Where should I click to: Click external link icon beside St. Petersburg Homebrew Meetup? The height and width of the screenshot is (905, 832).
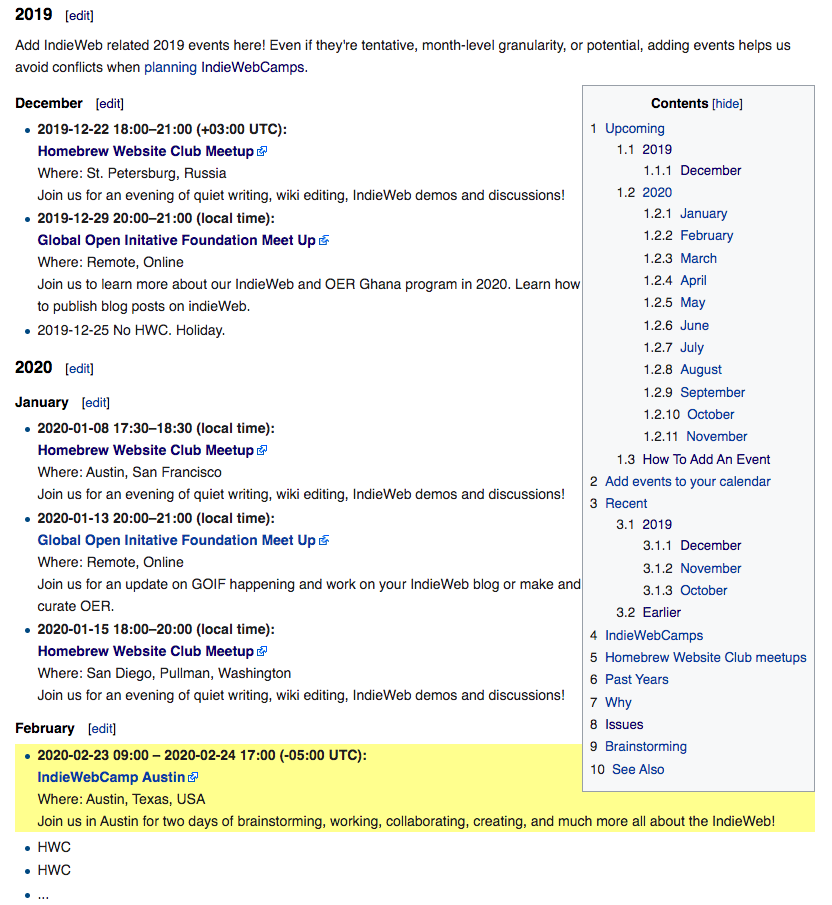click(x=262, y=151)
